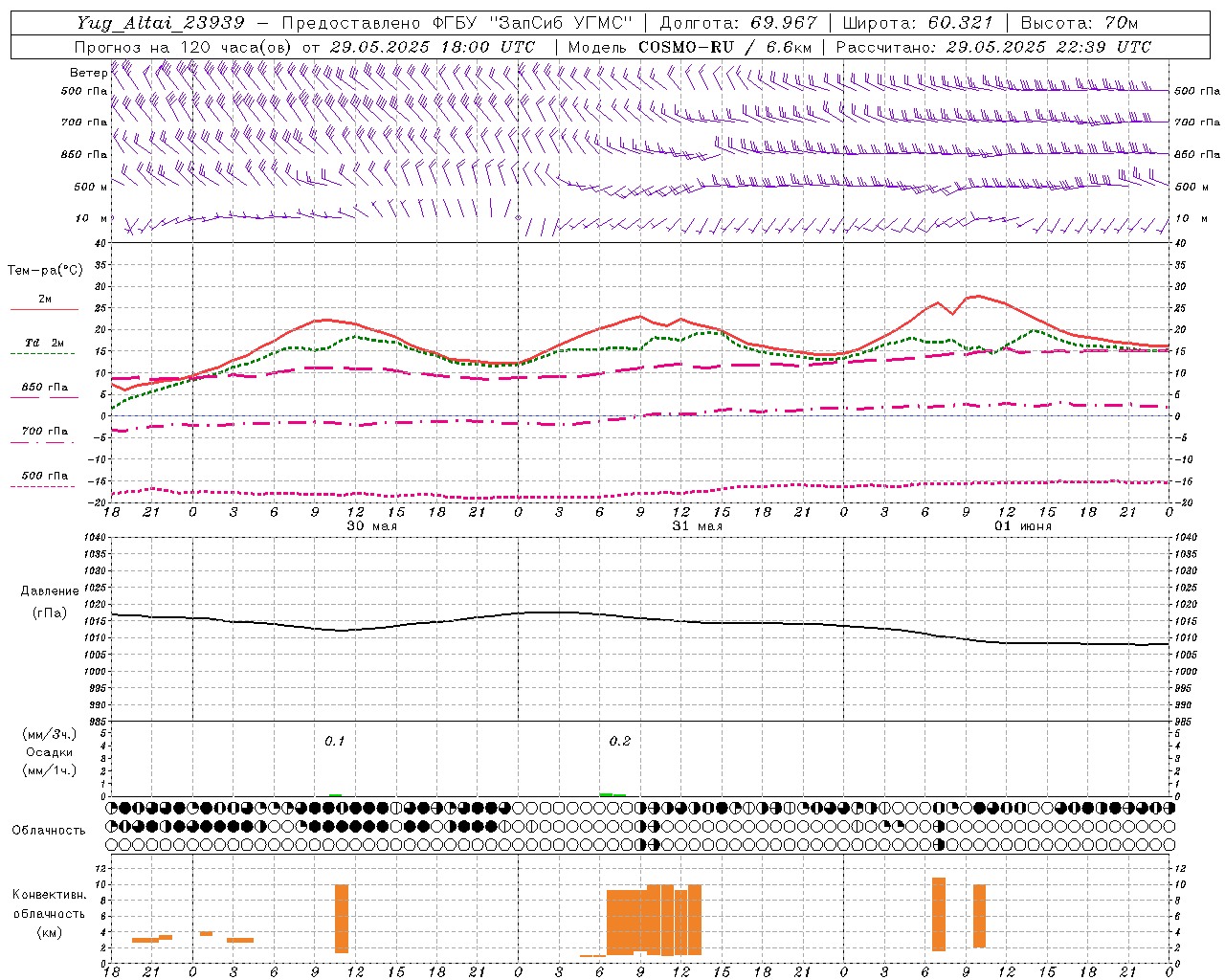The image size is (1225, 980).
Task: Click the 500 м wind level label on left
Action: tap(91, 187)
